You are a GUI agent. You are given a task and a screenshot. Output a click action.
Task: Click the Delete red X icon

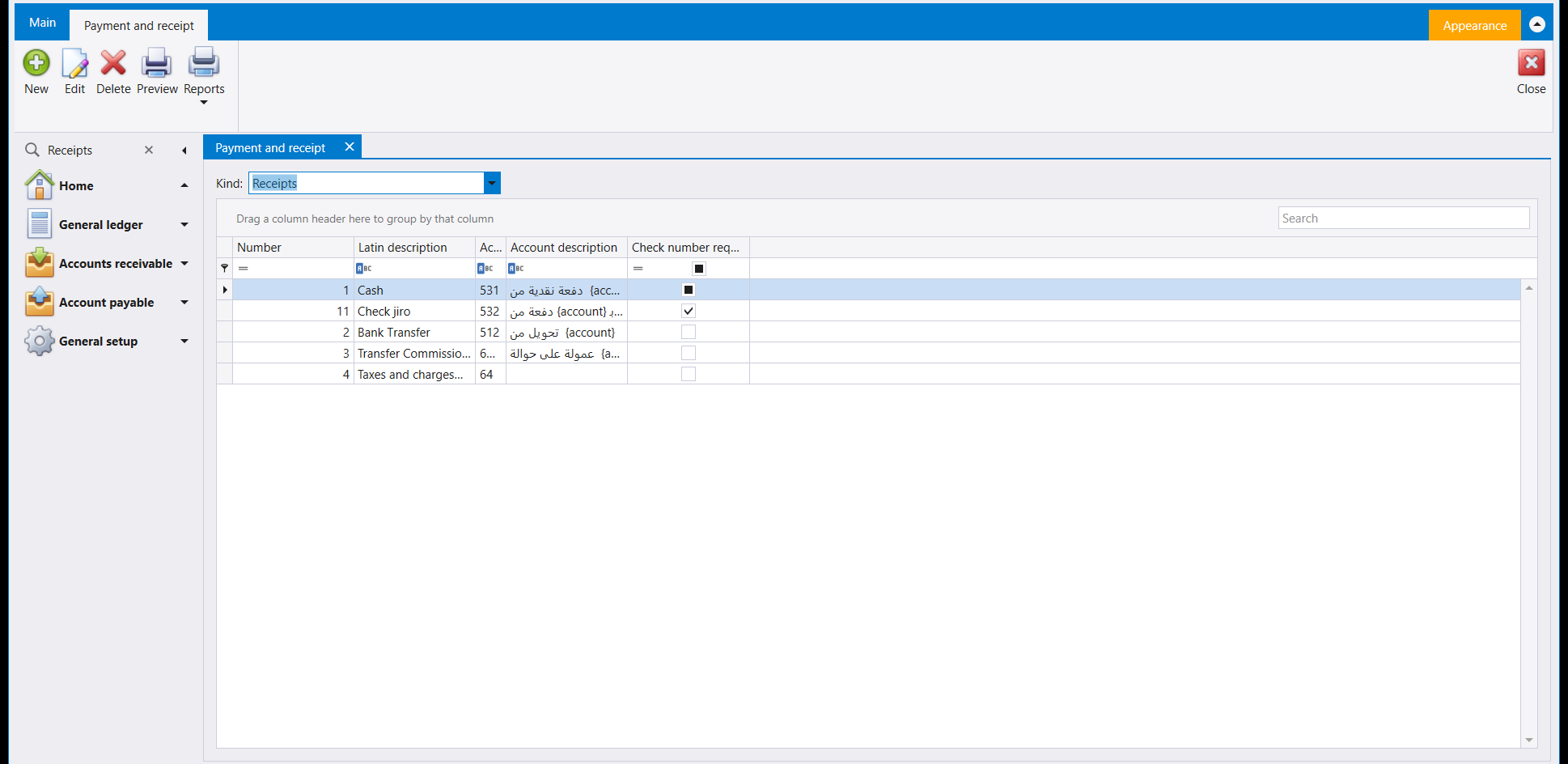(113, 63)
